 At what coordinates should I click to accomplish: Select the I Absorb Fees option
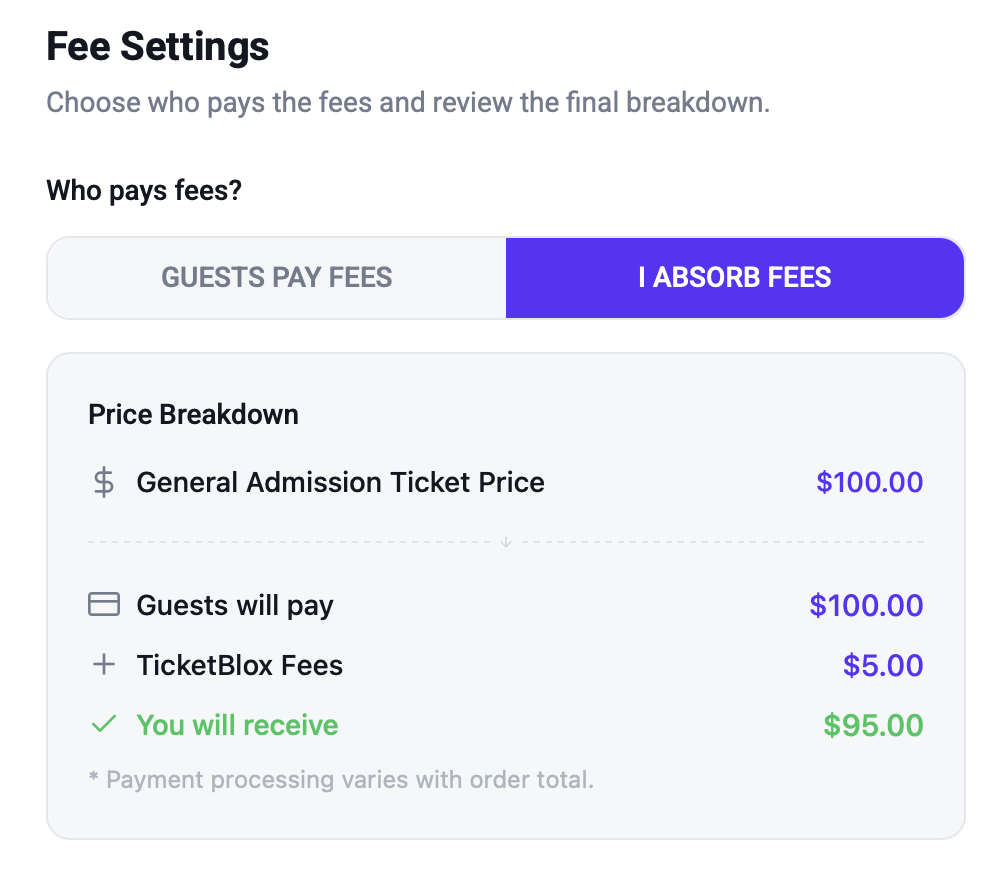point(735,278)
